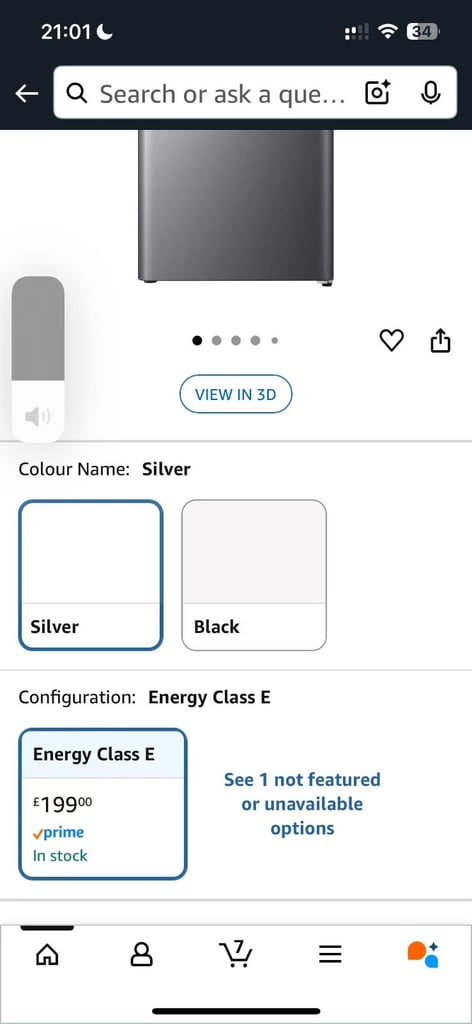Tap the volume slider overlay
The width and height of the screenshot is (472, 1024).
38,359
